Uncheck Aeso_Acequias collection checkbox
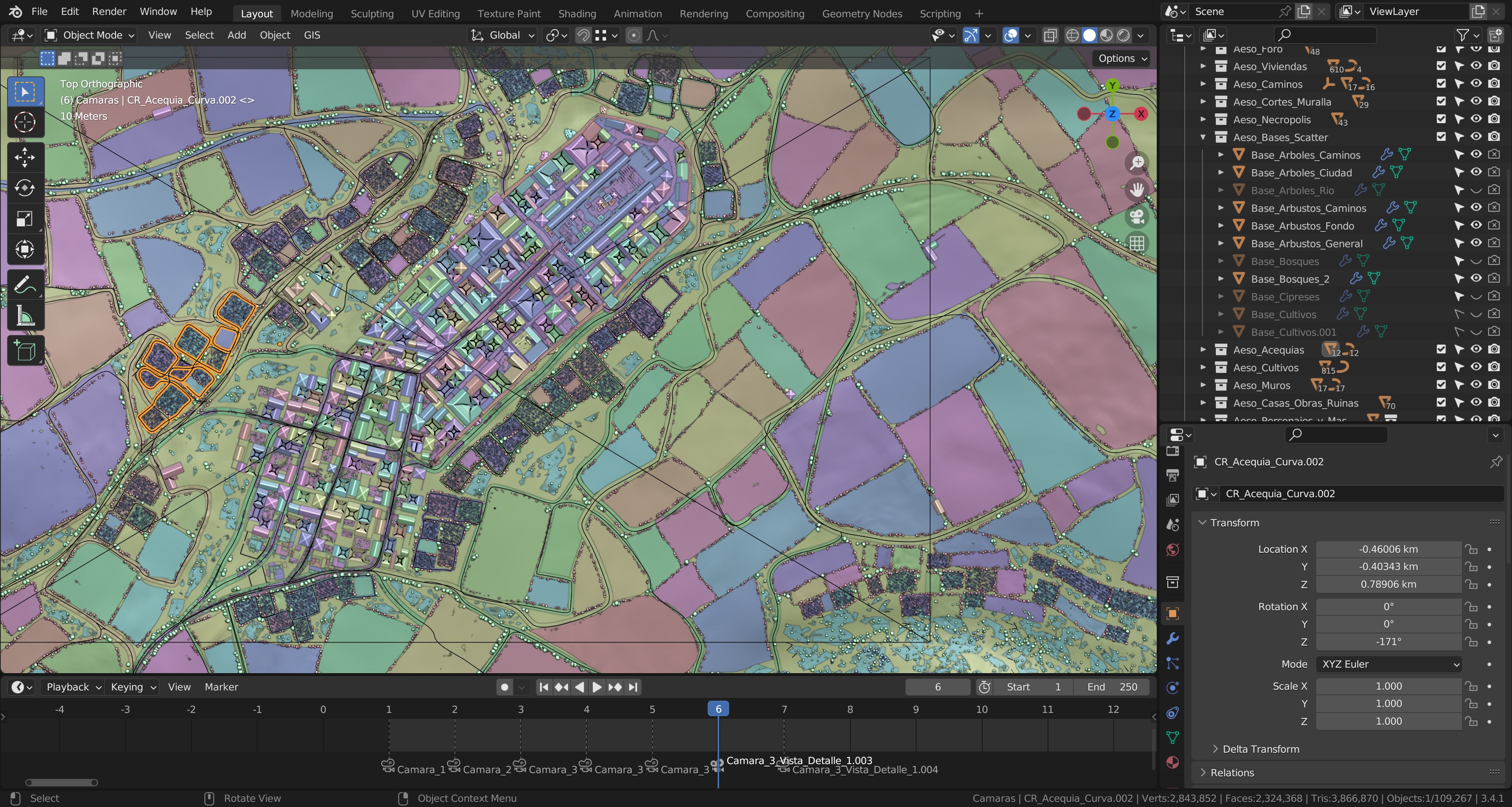This screenshot has height=807, width=1512. point(1441,350)
